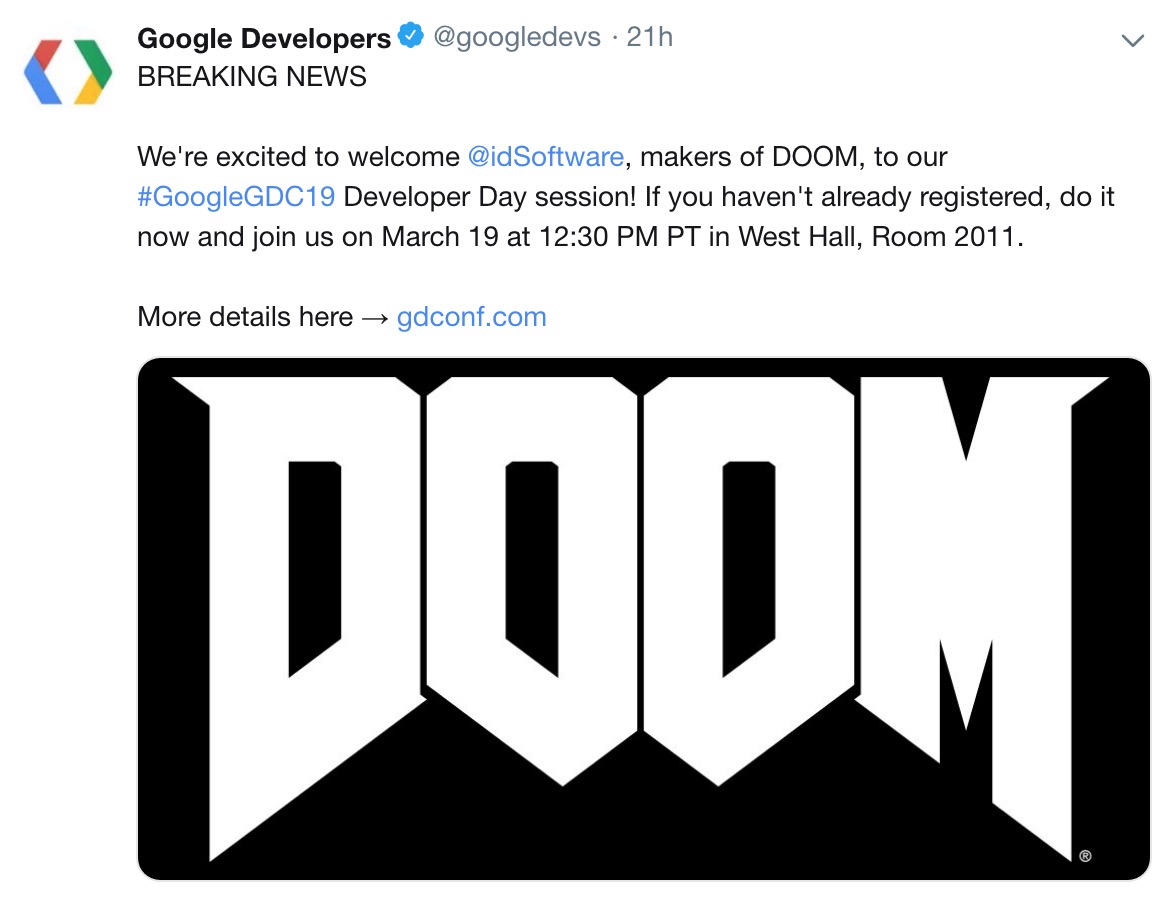Select the BREAKING NEWS tweet text
The image size is (1168, 902).
(x=253, y=74)
